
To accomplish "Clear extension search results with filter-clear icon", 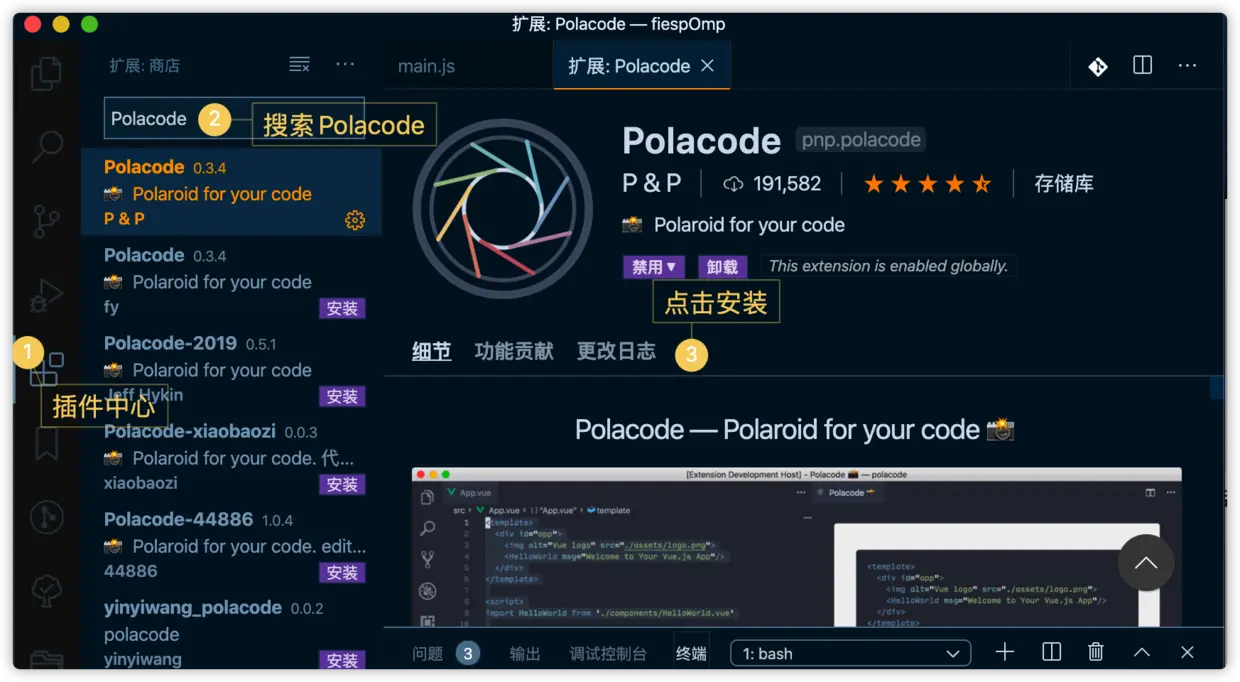I will [x=299, y=65].
